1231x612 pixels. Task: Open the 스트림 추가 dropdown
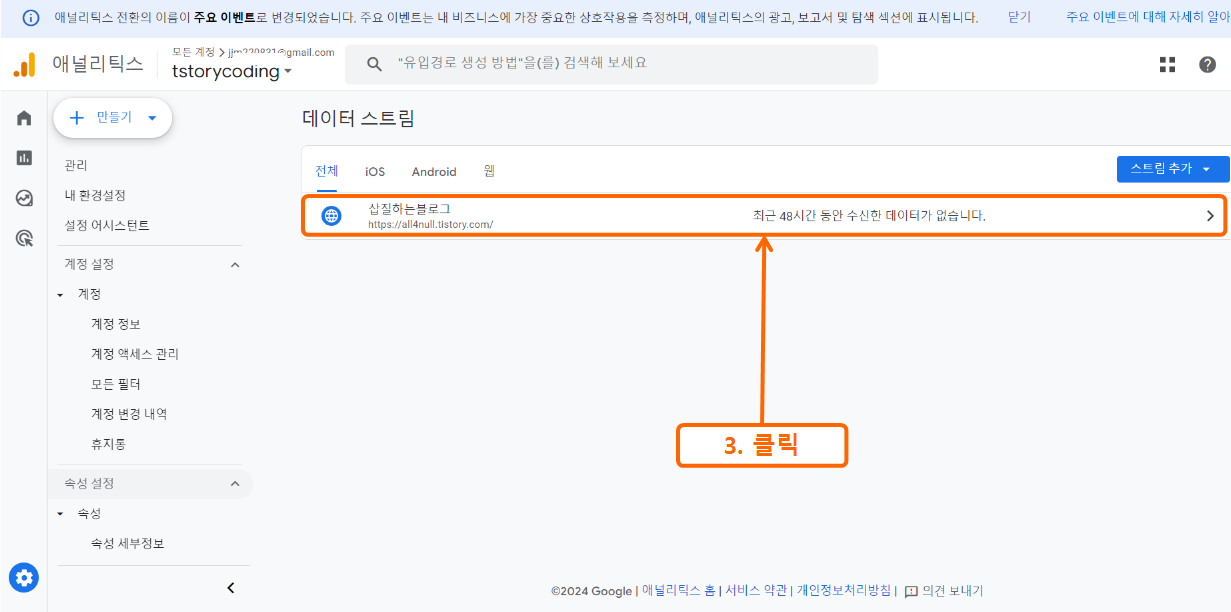1172,169
